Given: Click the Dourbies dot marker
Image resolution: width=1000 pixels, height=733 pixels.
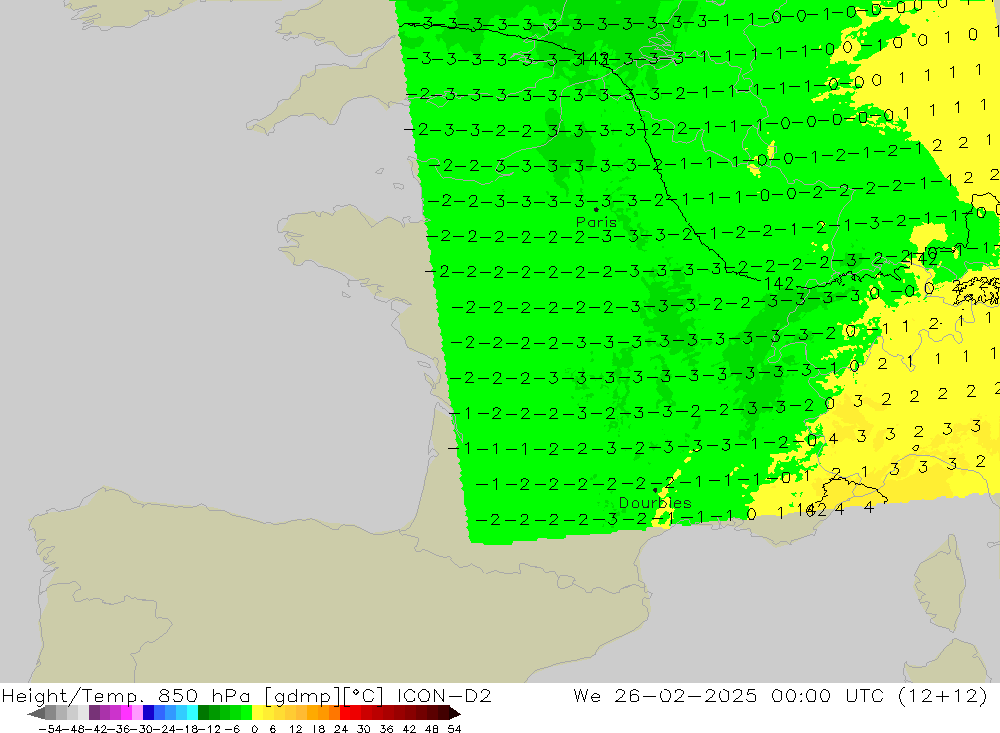Looking at the screenshot, I should (655, 490).
